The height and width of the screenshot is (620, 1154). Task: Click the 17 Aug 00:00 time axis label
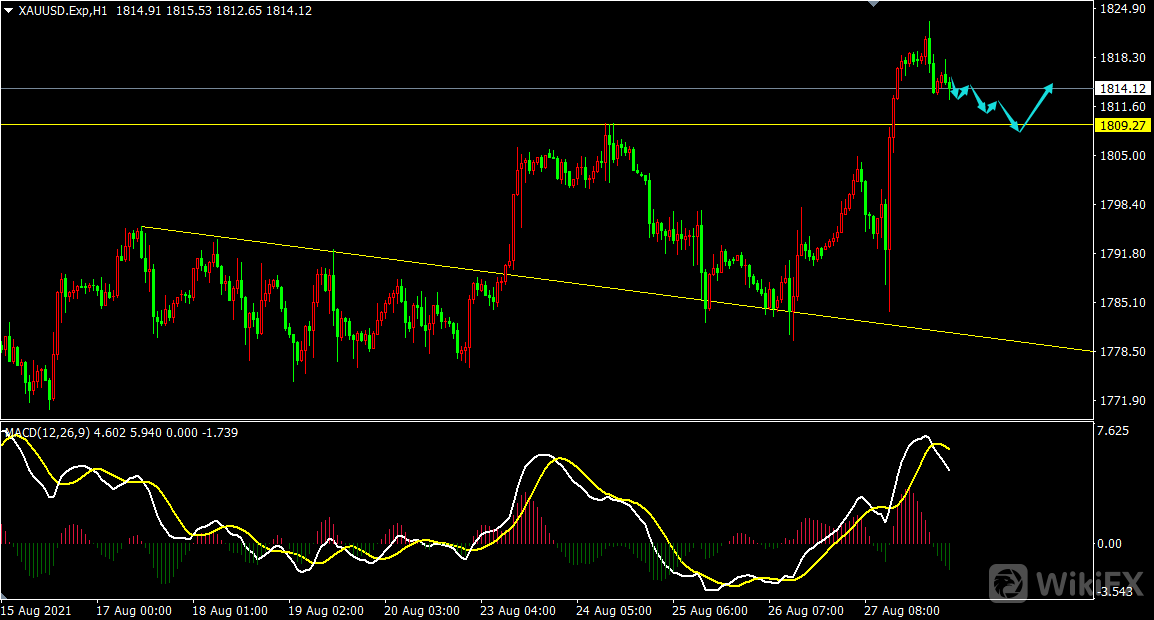coord(136,610)
